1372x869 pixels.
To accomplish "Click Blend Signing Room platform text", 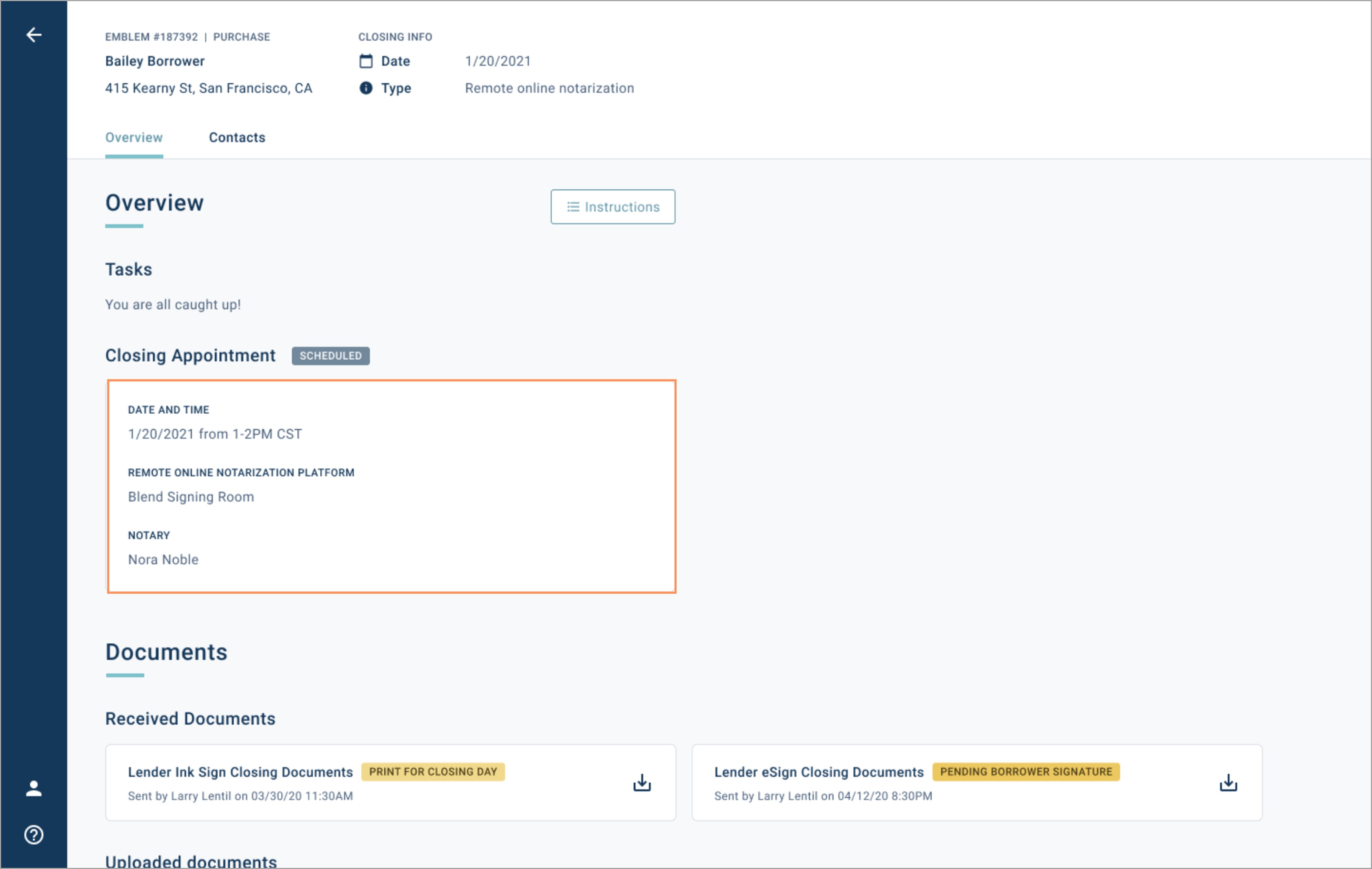I will [x=191, y=497].
